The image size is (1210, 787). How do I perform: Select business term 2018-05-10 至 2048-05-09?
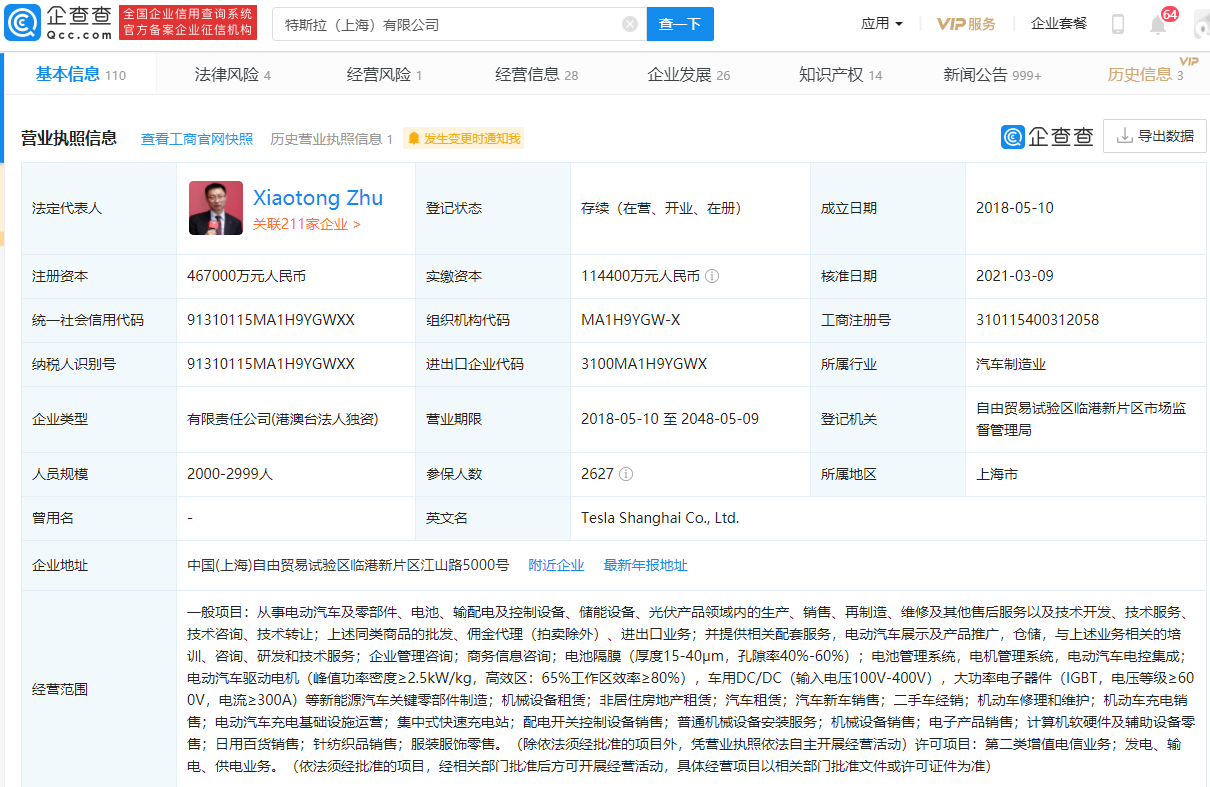(x=670, y=419)
